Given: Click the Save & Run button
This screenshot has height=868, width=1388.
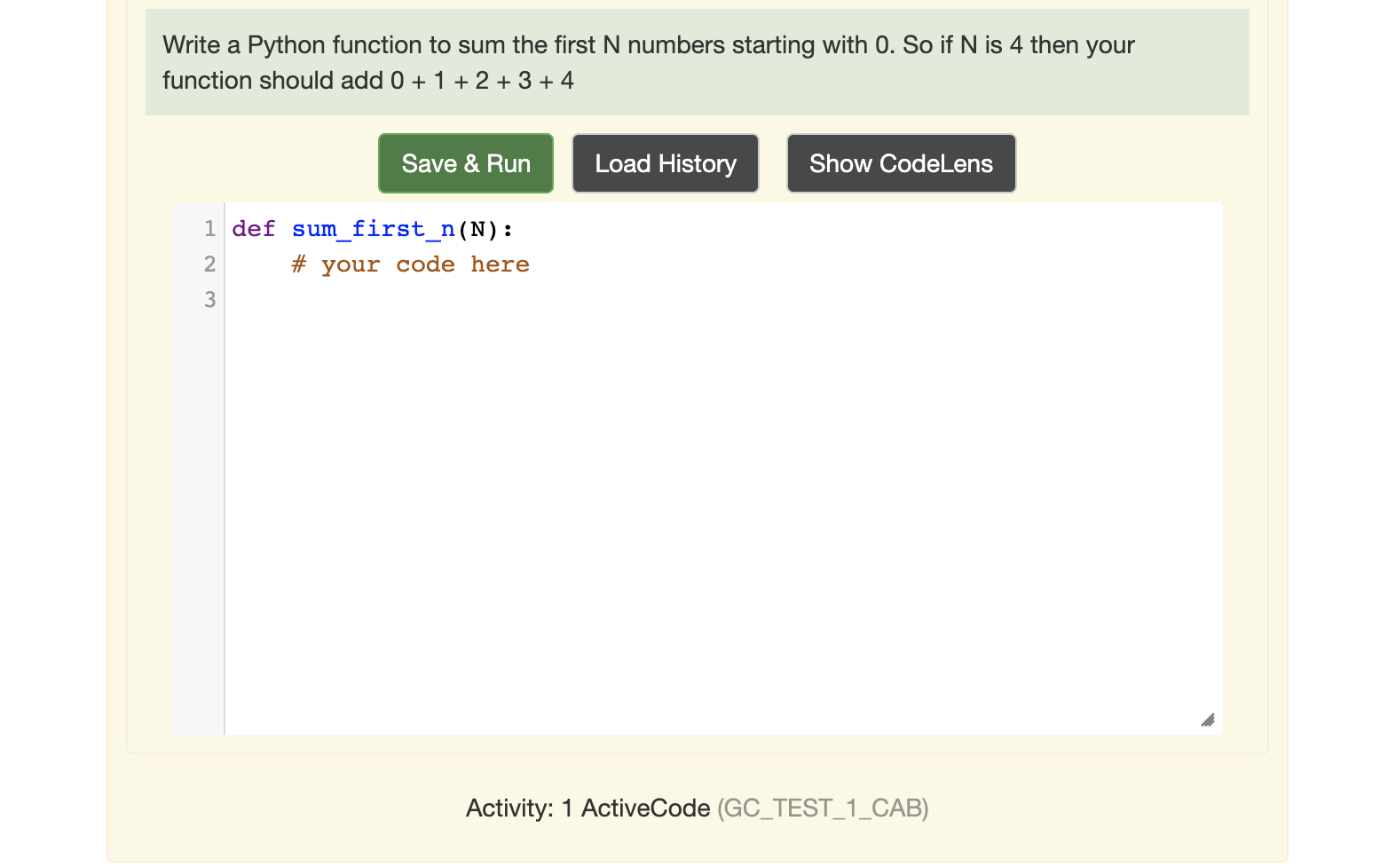Looking at the screenshot, I should point(465,163).
